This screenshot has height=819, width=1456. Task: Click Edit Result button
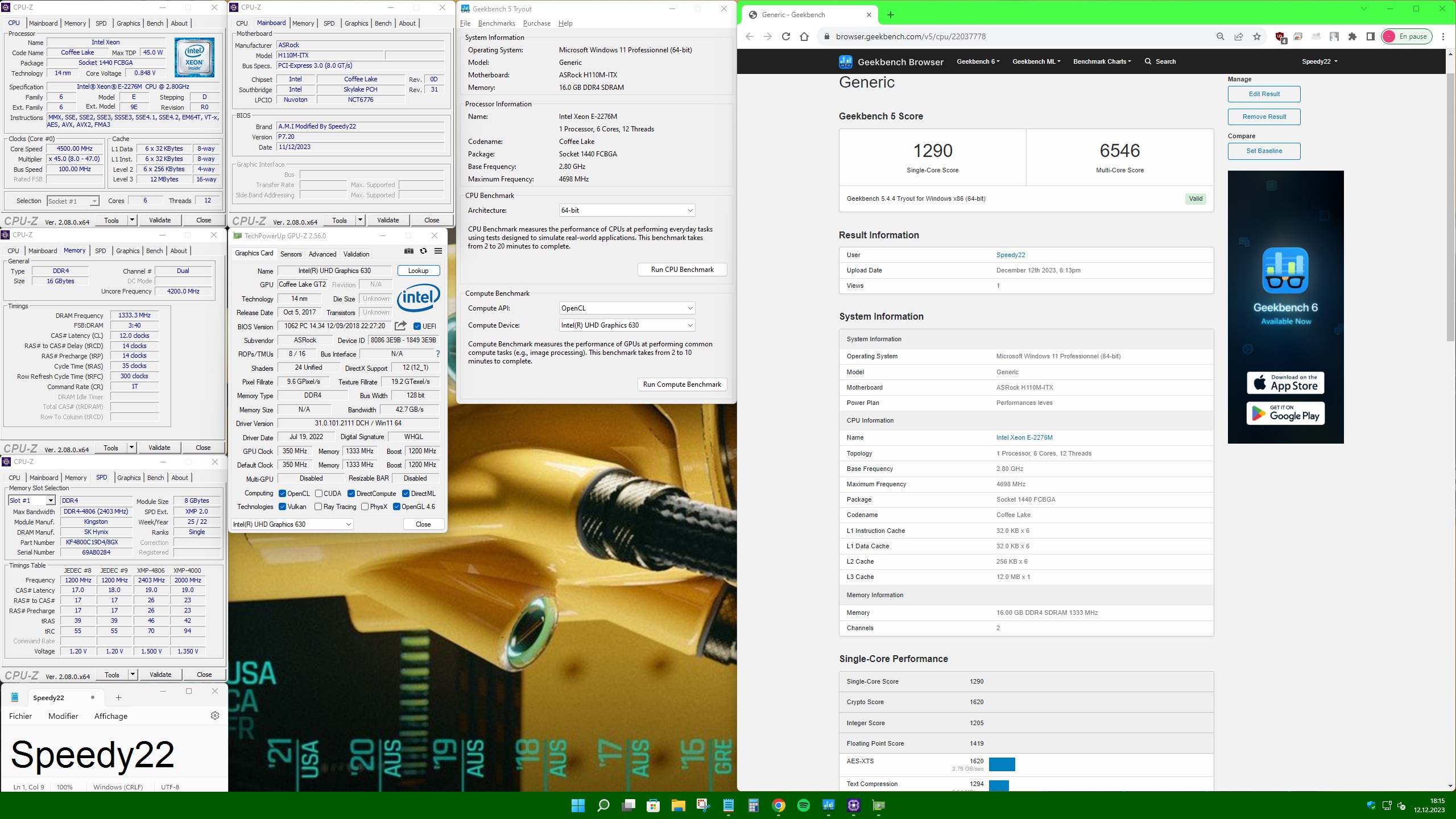coord(1264,94)
